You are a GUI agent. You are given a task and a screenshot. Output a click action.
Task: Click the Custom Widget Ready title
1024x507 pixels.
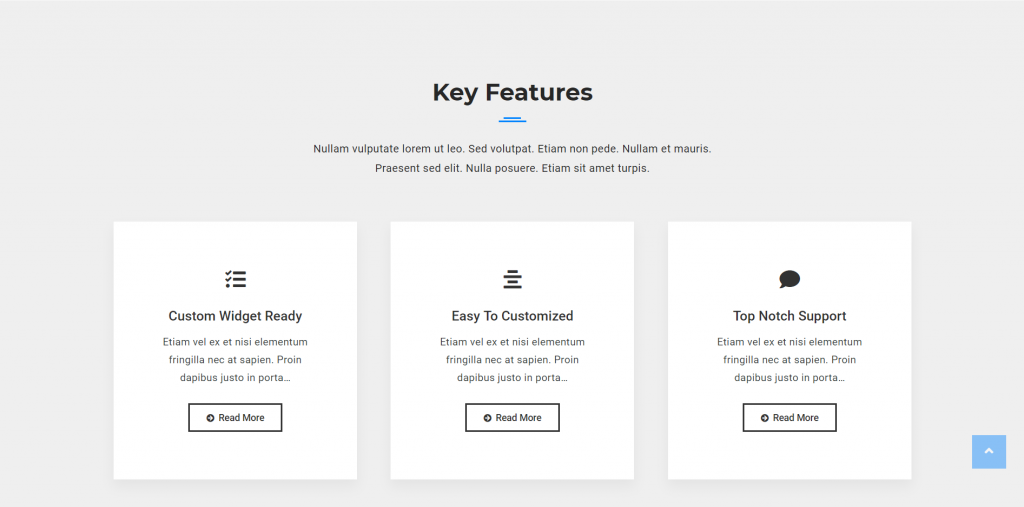pyautogui.click(x=235, y=316)
